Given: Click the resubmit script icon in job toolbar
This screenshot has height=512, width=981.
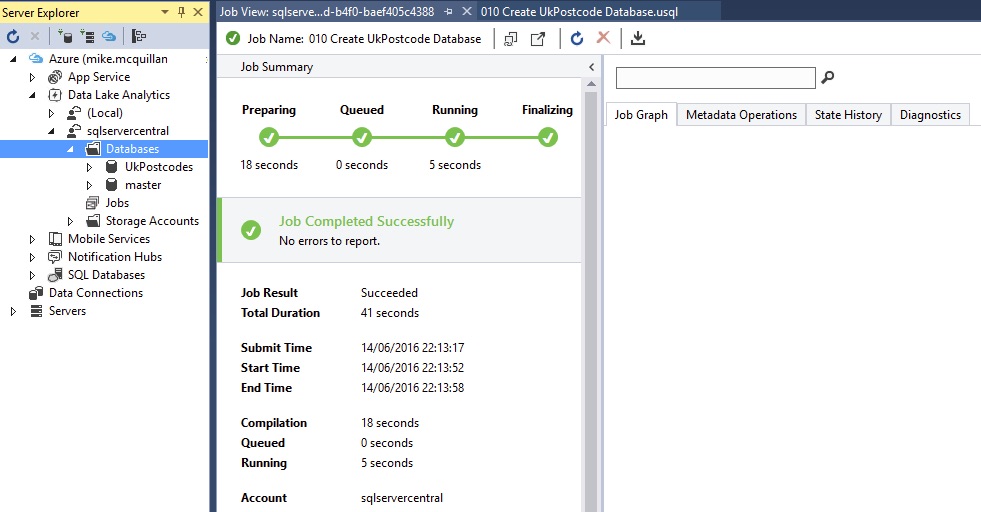Looking at the screenshot, I should [x=511, y=39].
